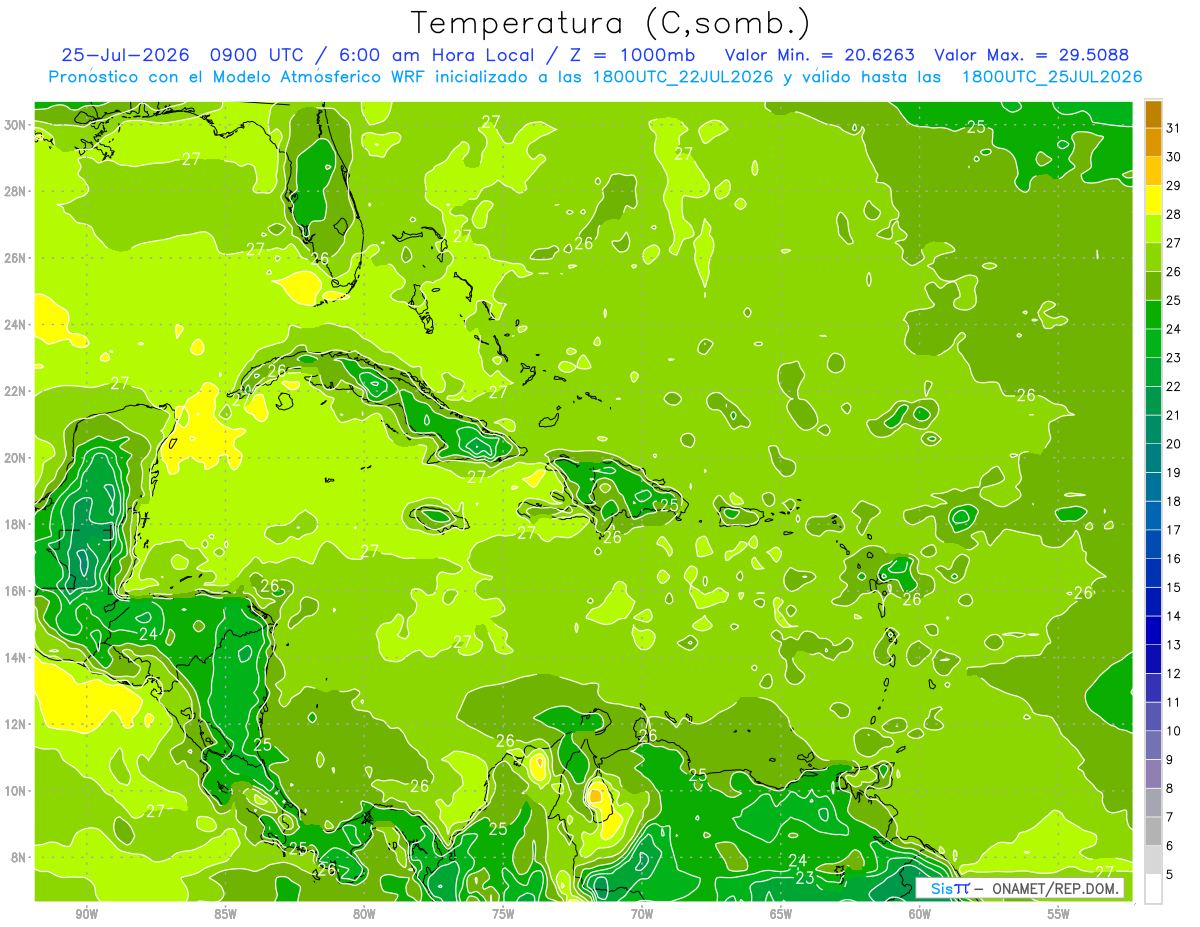Click the colorbar label 20
This screenshot has height=927, width=1200.
(1173, 444)
